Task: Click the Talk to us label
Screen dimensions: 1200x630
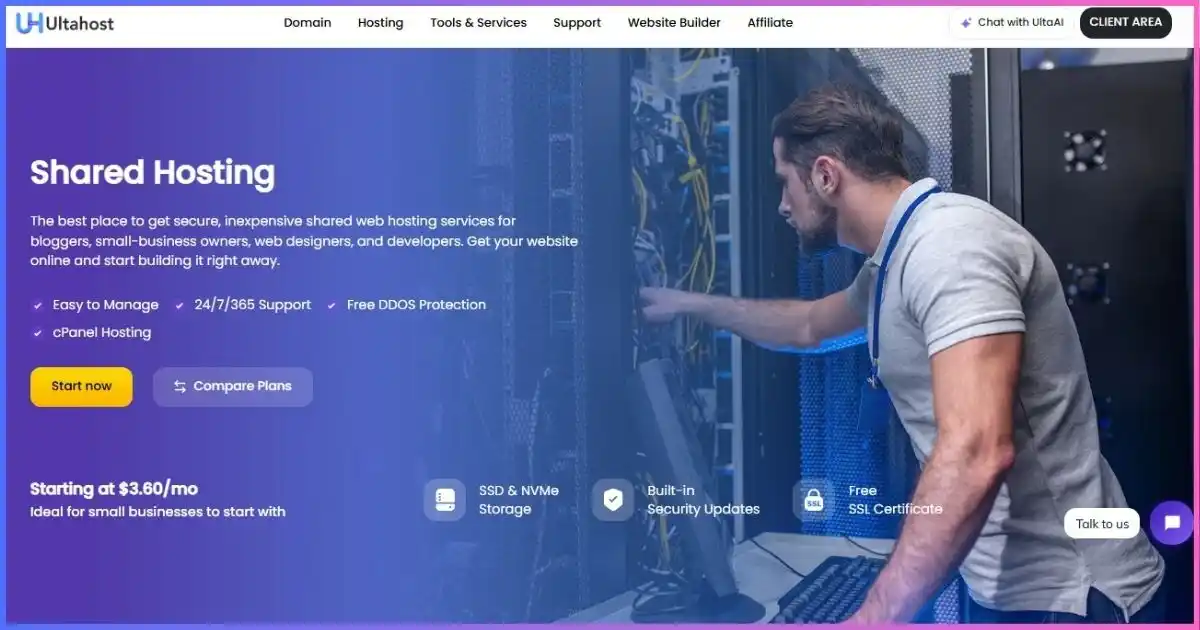Action: click(x=1102, y=523)
